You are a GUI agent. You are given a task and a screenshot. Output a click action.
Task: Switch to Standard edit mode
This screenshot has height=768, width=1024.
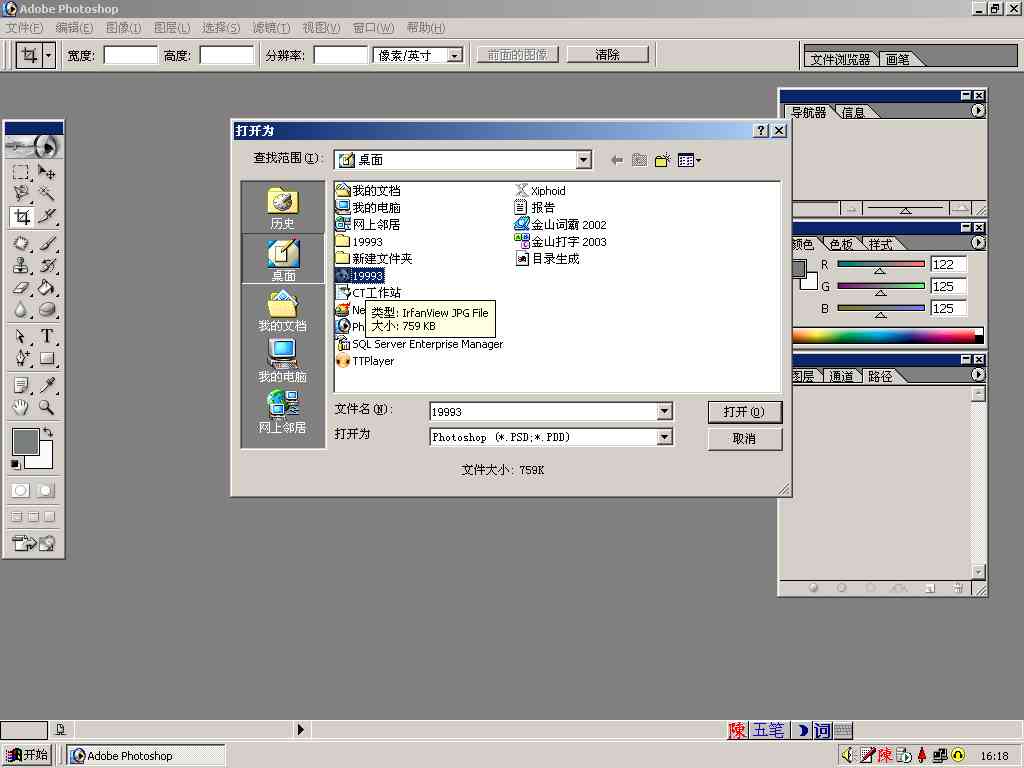[x=21, y=490]
